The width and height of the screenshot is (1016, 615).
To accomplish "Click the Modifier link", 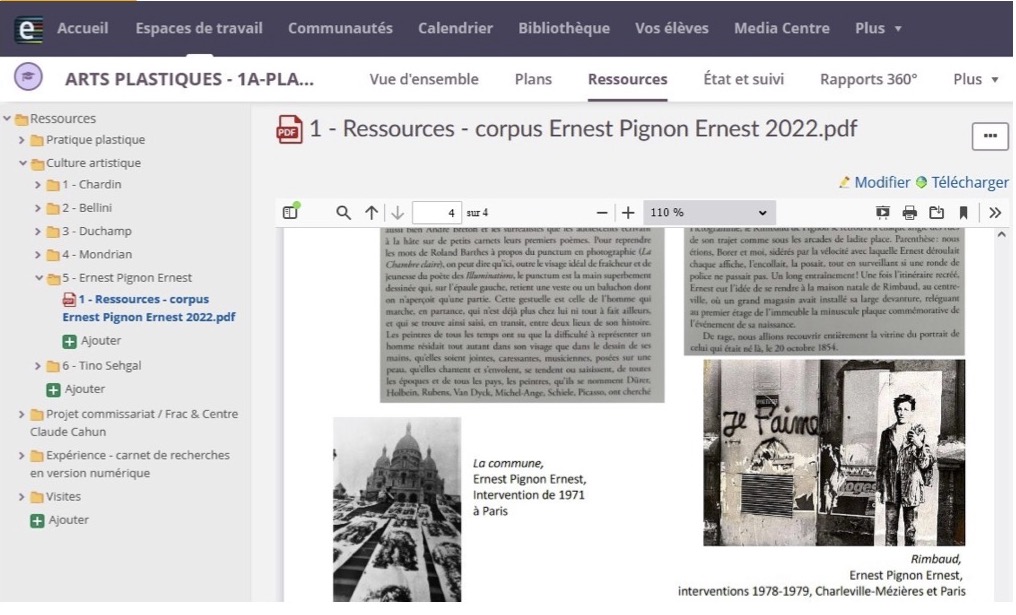I will point(881,182).
